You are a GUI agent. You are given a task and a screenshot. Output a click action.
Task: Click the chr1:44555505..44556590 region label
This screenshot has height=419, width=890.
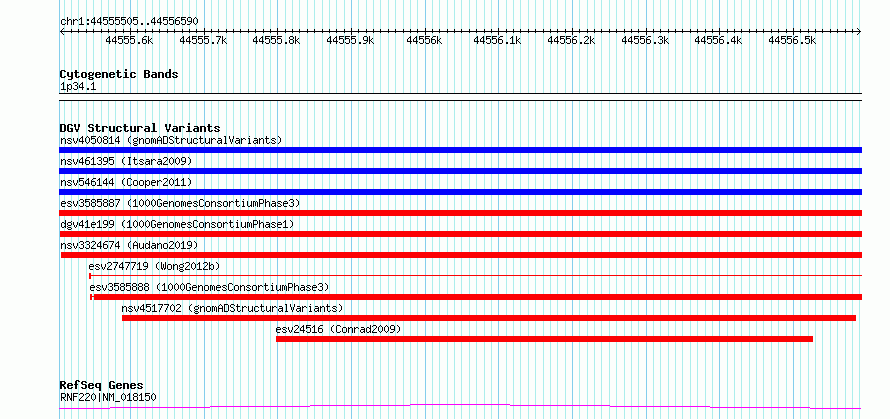point(129,21)
